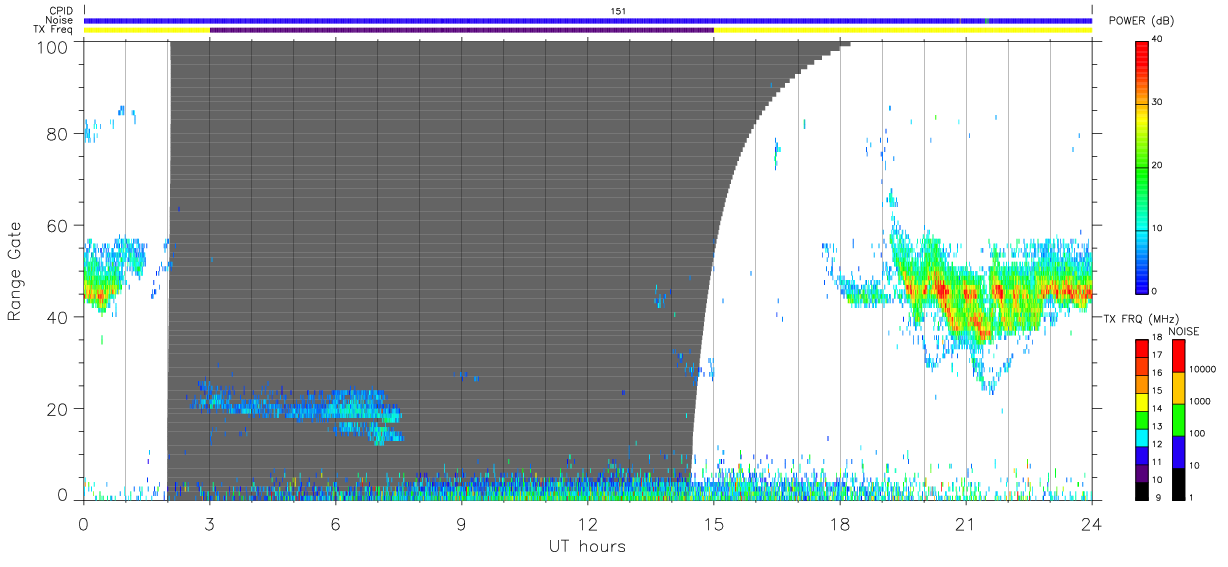Click Range Gate axis tick label 100
This screenshot has width=1228, height=567.
tap(53, 46)
